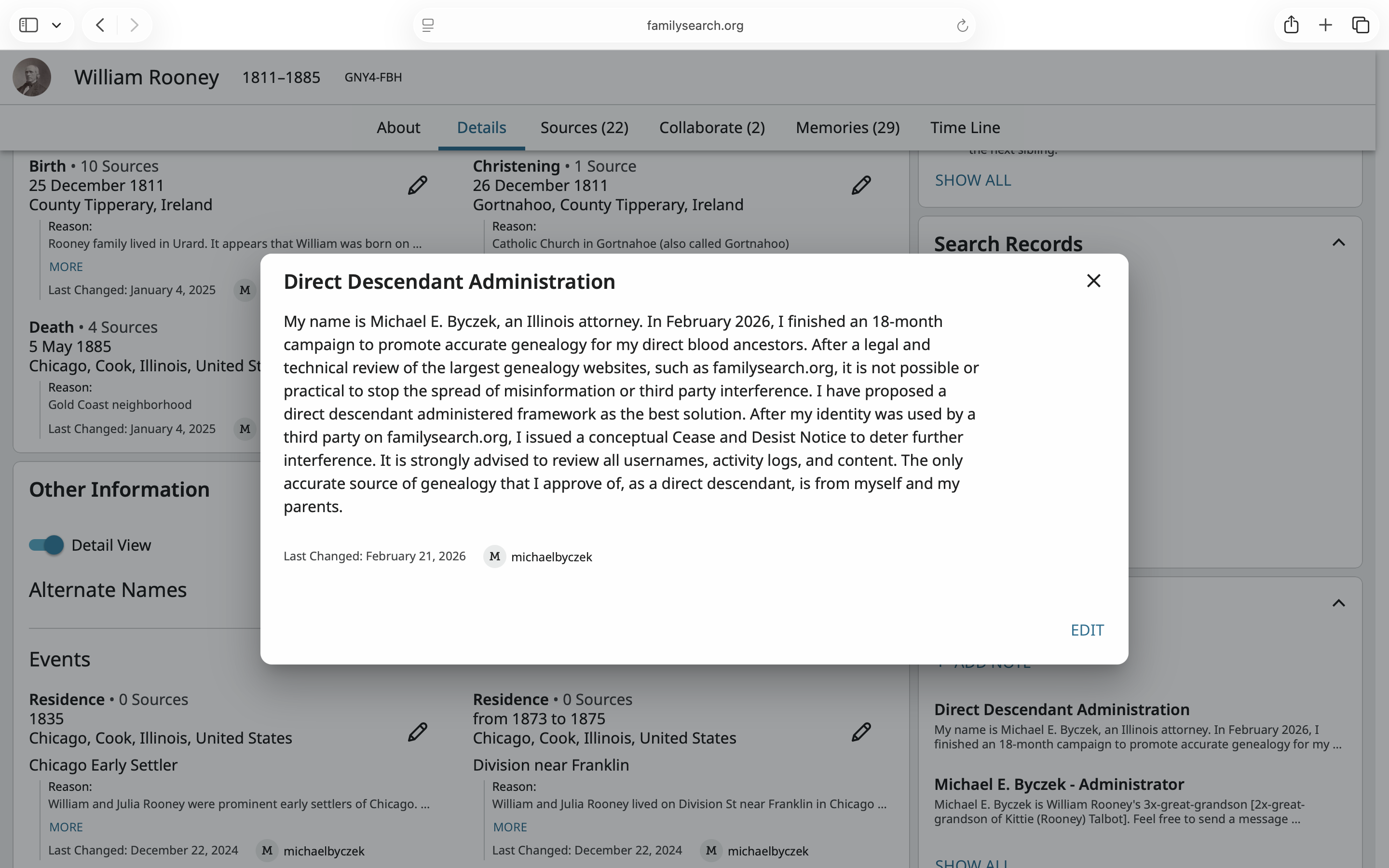
Task: Click the familysearch.org address bar
Action: 694,25
